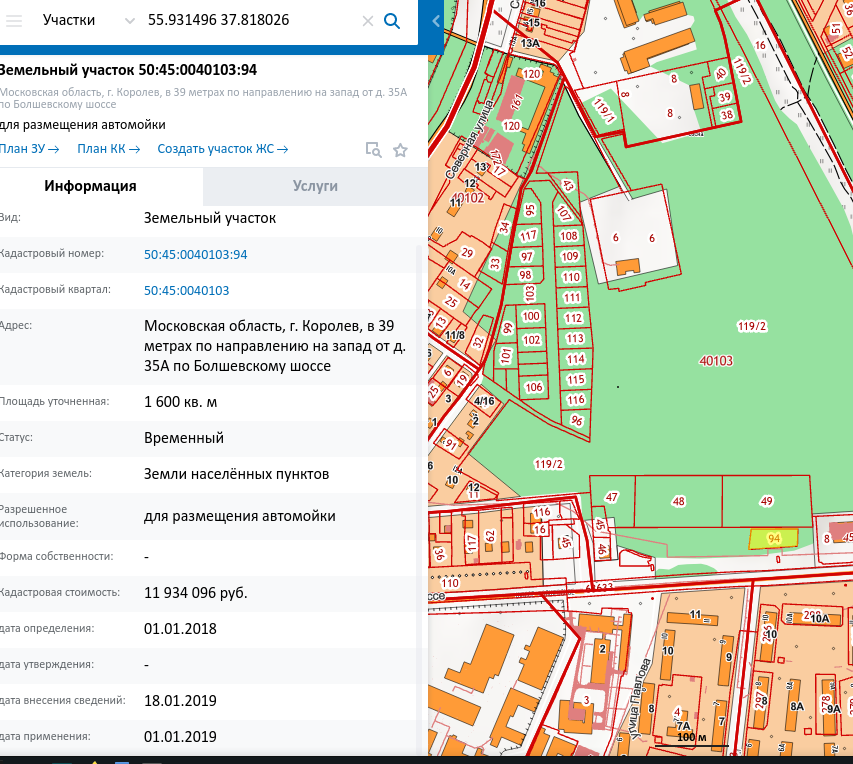853x764 pixels.
Task: Run search with the magnifier icon
Action: coord(392,20)
